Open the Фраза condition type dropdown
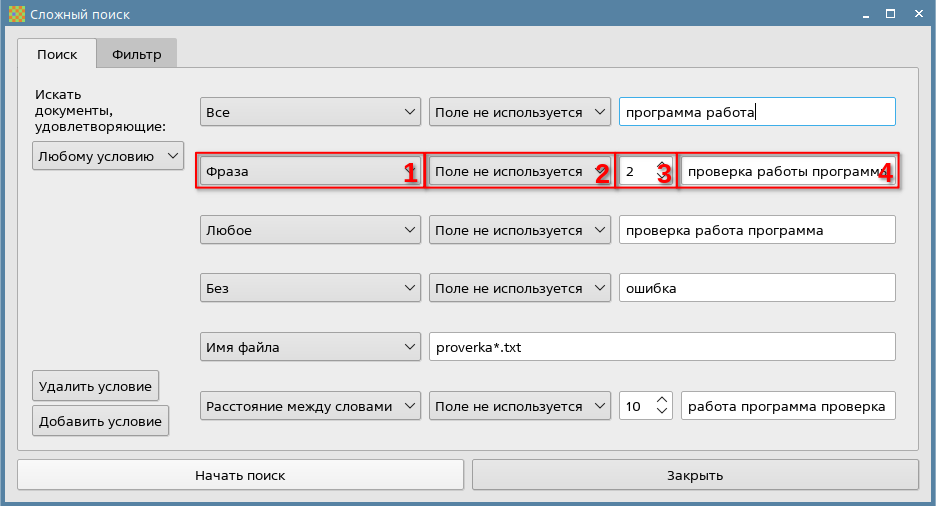This screenshot has height=506, width=936. click(x=310, y=171)
